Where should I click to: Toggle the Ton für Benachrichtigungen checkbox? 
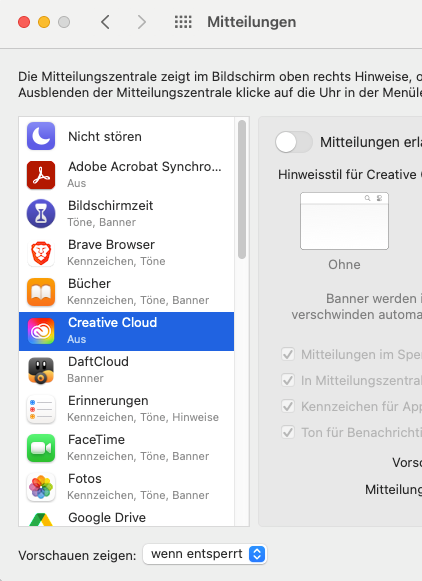(288, 432)
